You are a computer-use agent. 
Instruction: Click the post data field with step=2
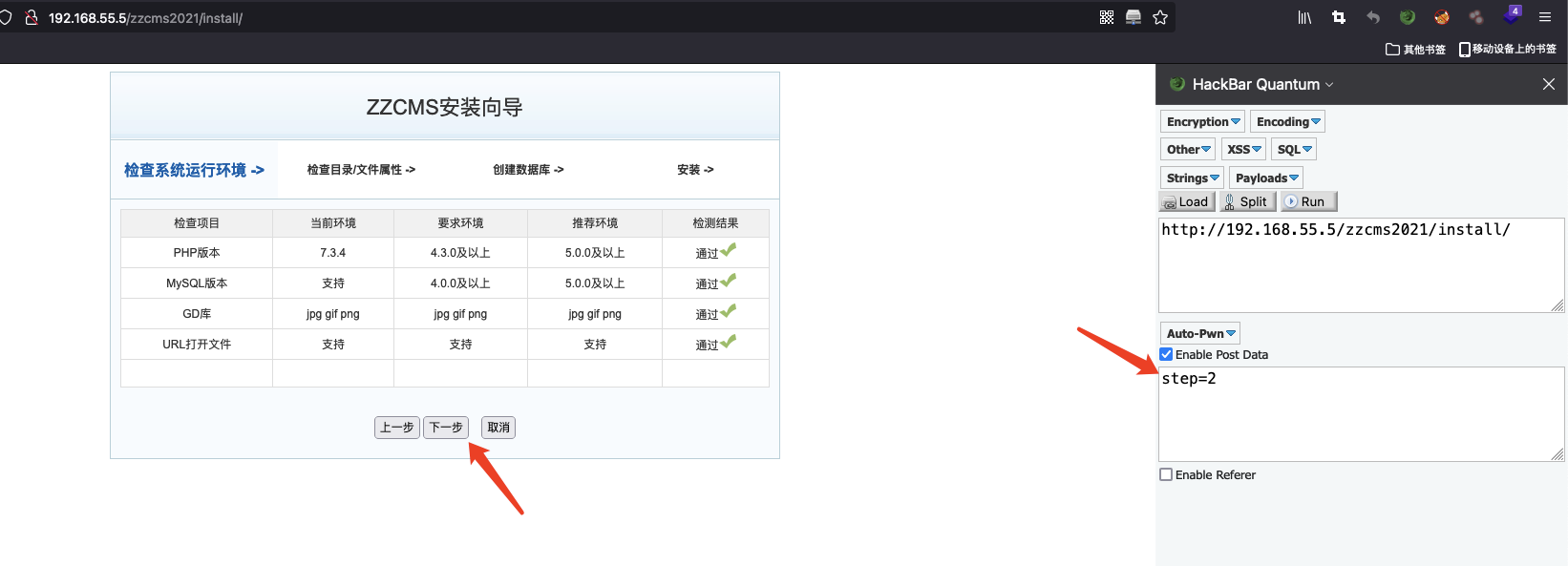pyautogui.click(x=1361, y=414)
